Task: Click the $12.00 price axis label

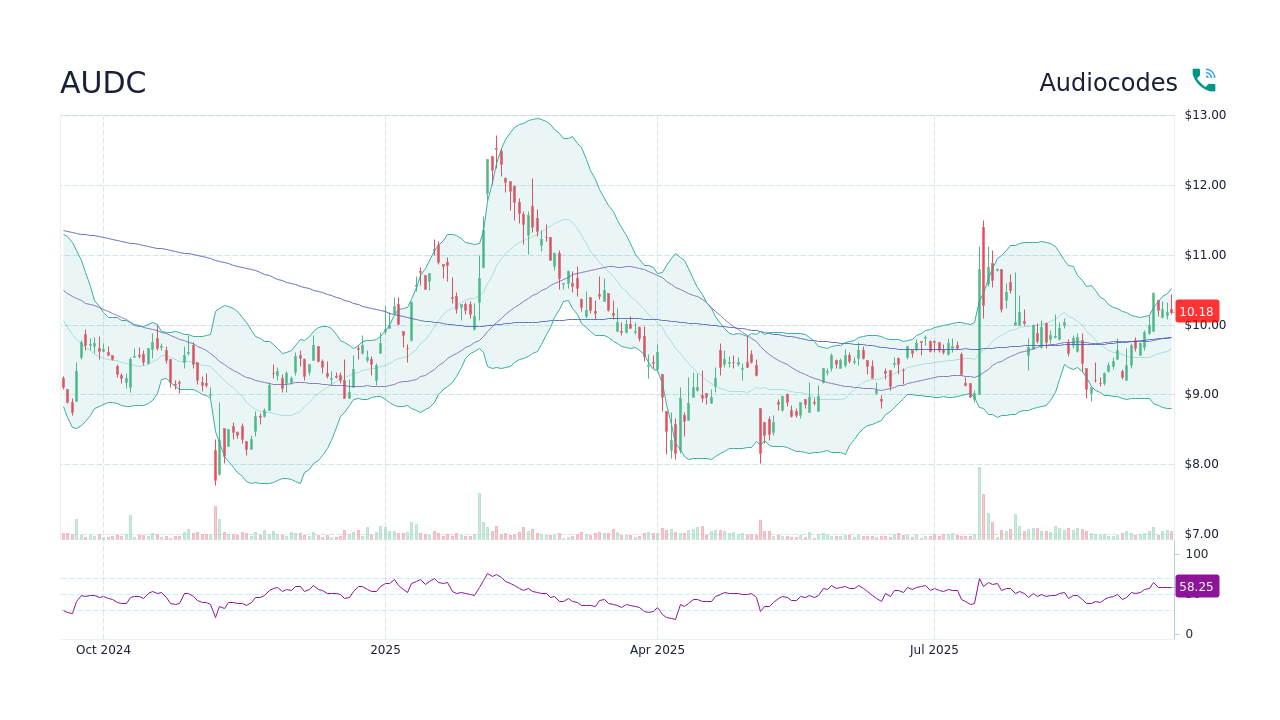Action: [x=1205, y=185]
